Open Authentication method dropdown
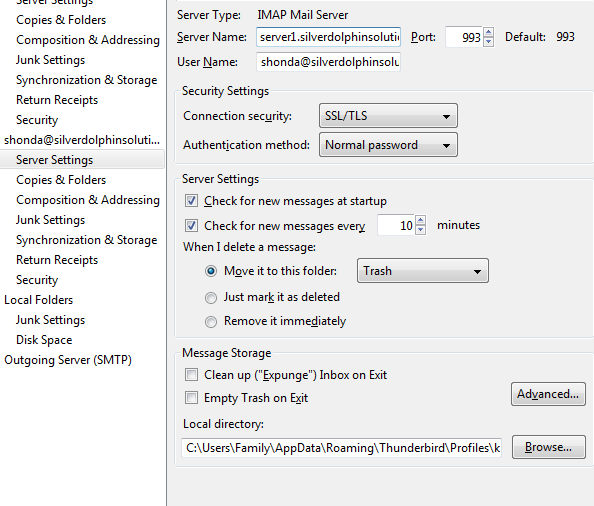594x506 pixels. [x=388, y=145]
